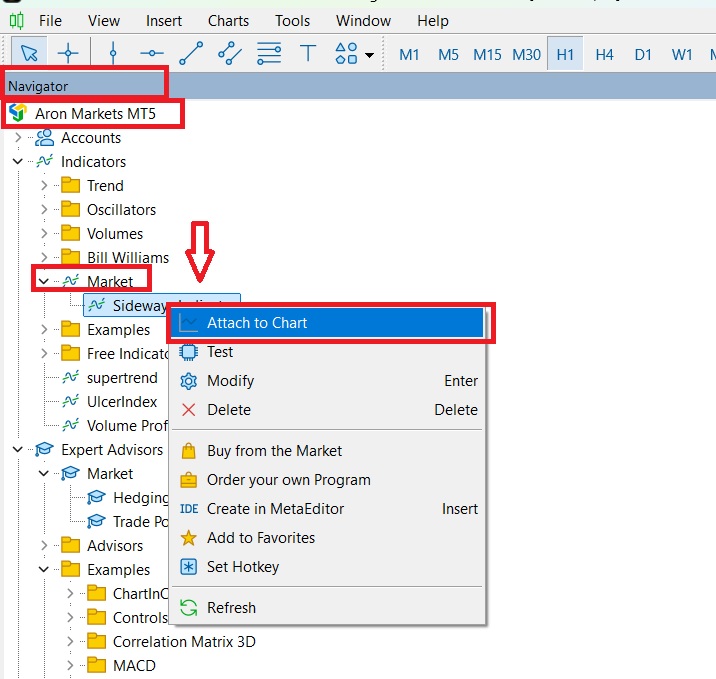
Task: Select the equidistant channel tool
Action: [x=230, y=54]
